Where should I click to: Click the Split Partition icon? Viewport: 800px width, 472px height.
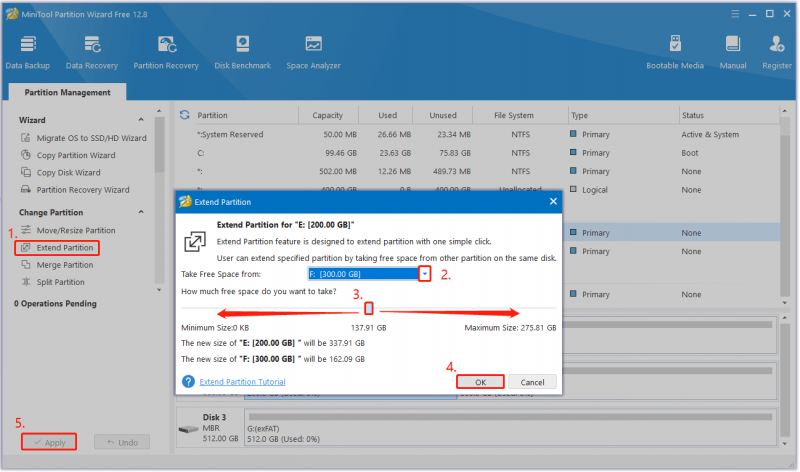pyautogui.click(x=26, y=282)
